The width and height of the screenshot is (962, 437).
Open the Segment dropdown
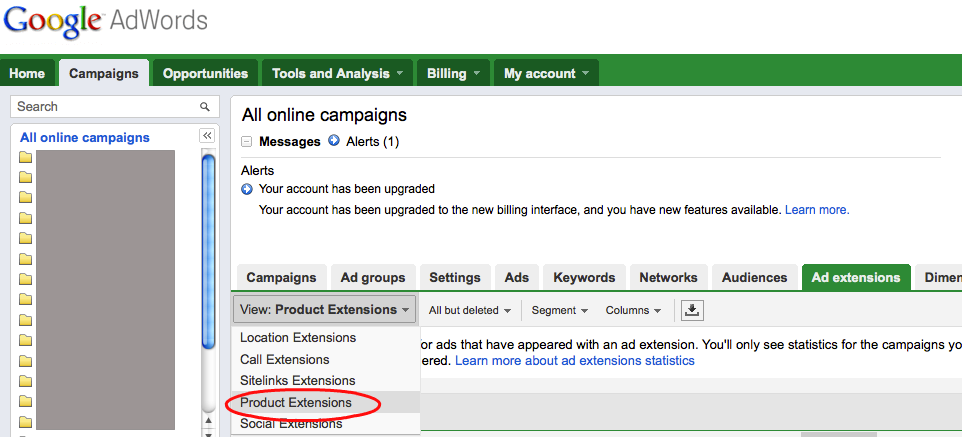click(x=560, y=311)
